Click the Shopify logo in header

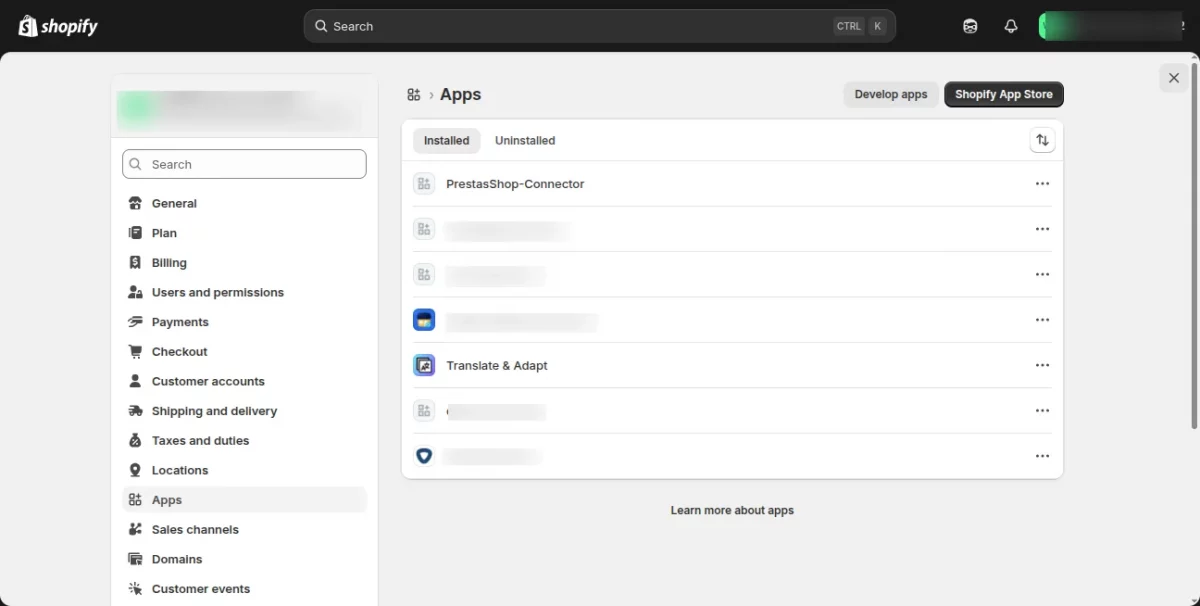pos(58,26)
